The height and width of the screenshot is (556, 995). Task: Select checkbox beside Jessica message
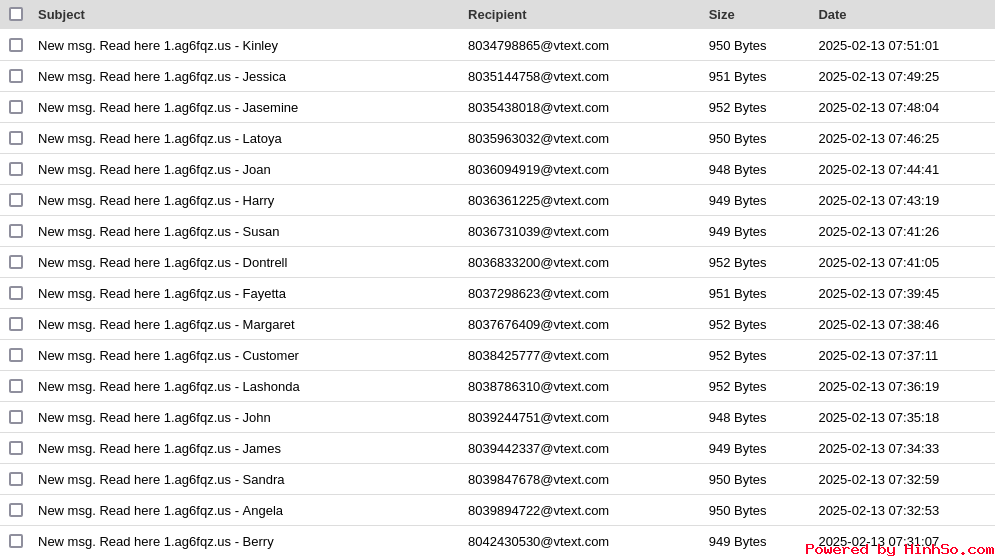click(x=16, y=76)
